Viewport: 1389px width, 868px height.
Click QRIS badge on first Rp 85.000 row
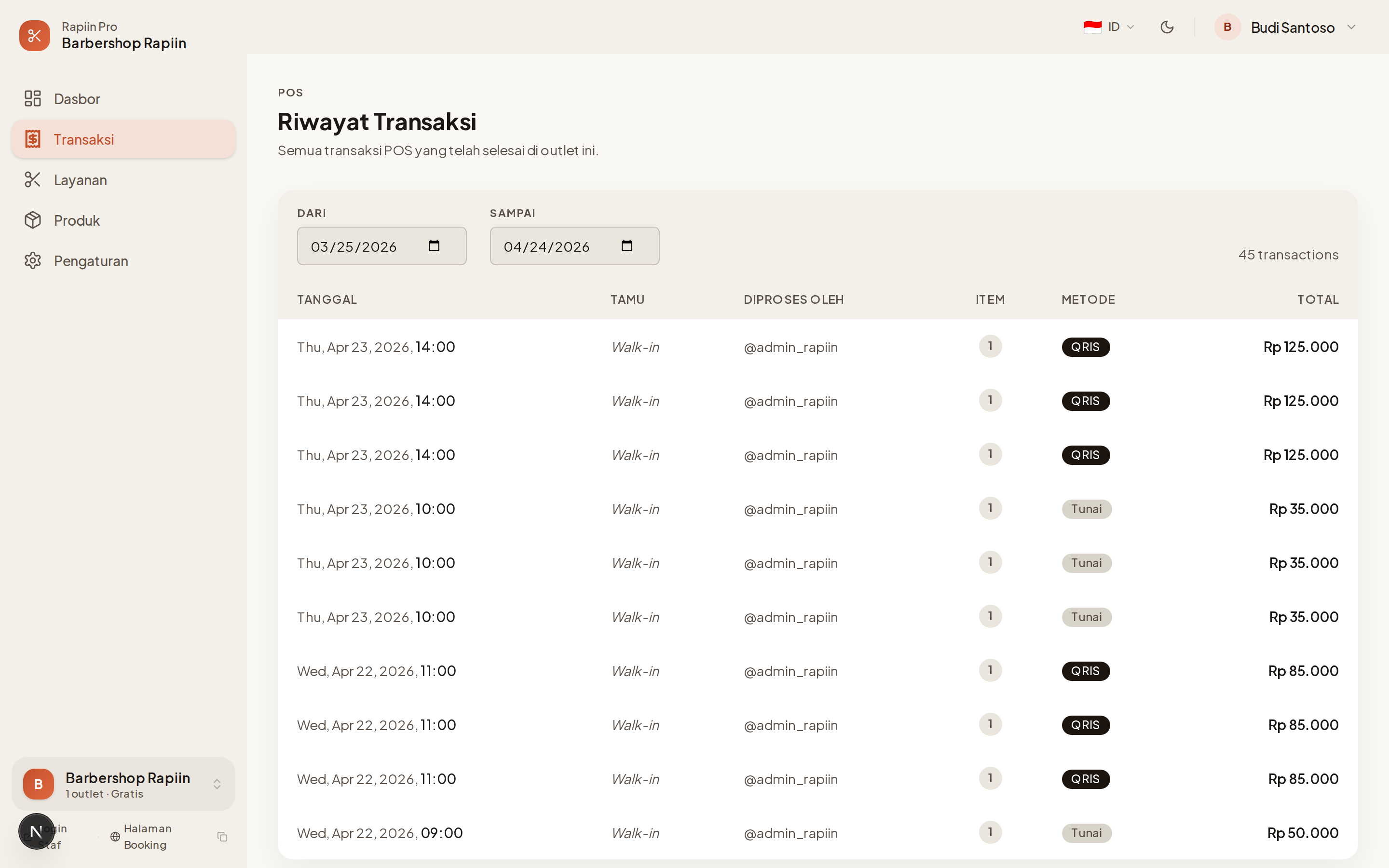1085,671
